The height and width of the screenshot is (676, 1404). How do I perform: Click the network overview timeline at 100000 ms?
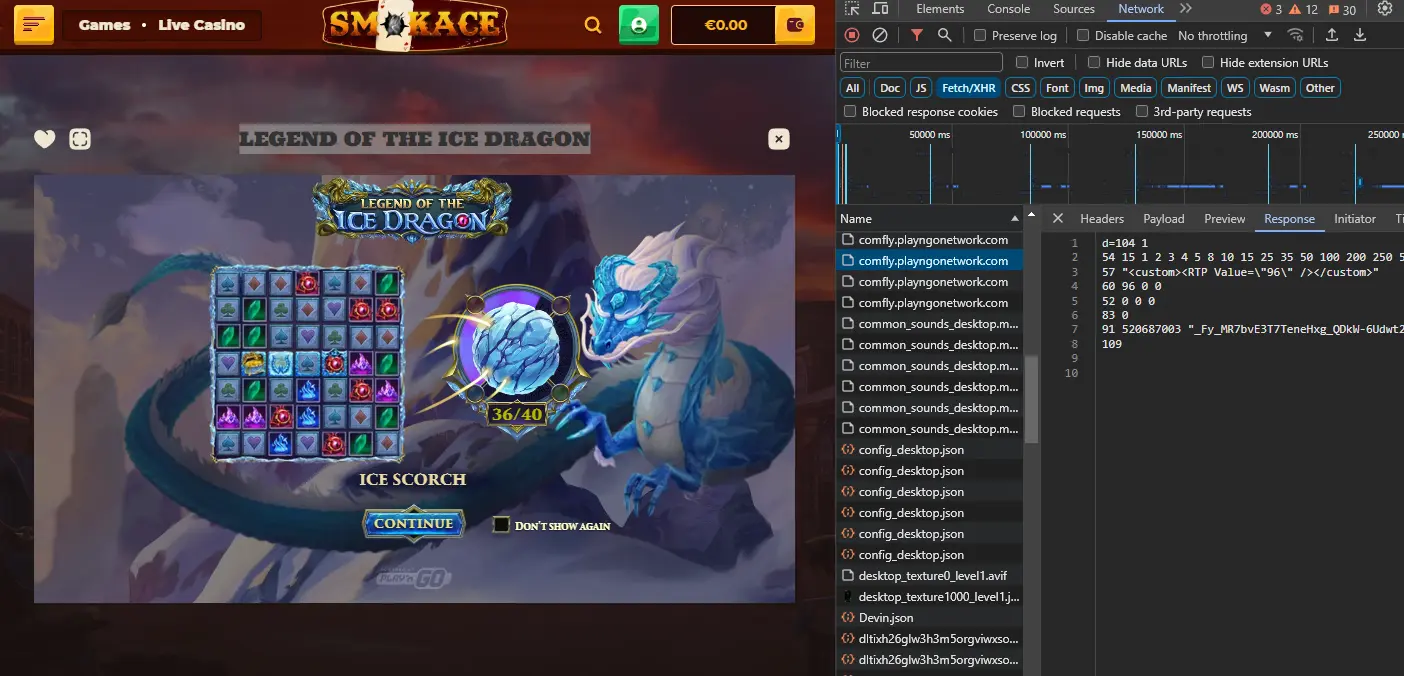point(1042,134)
